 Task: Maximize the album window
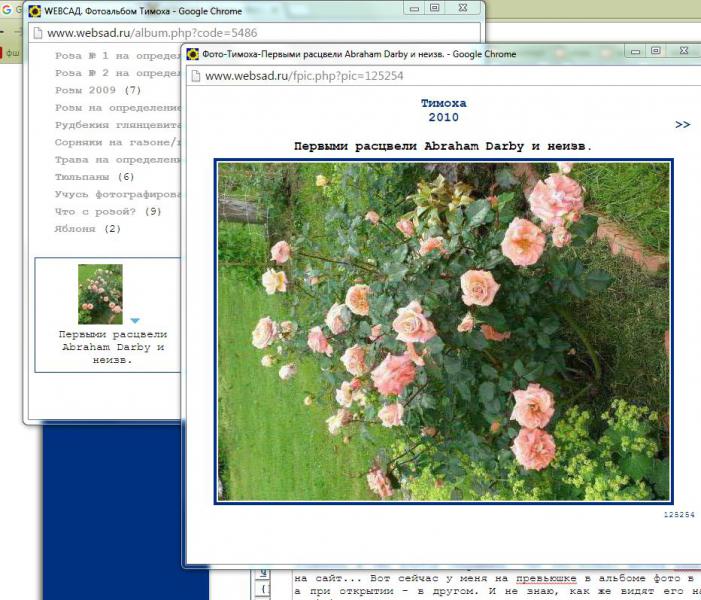click(435, 7)
